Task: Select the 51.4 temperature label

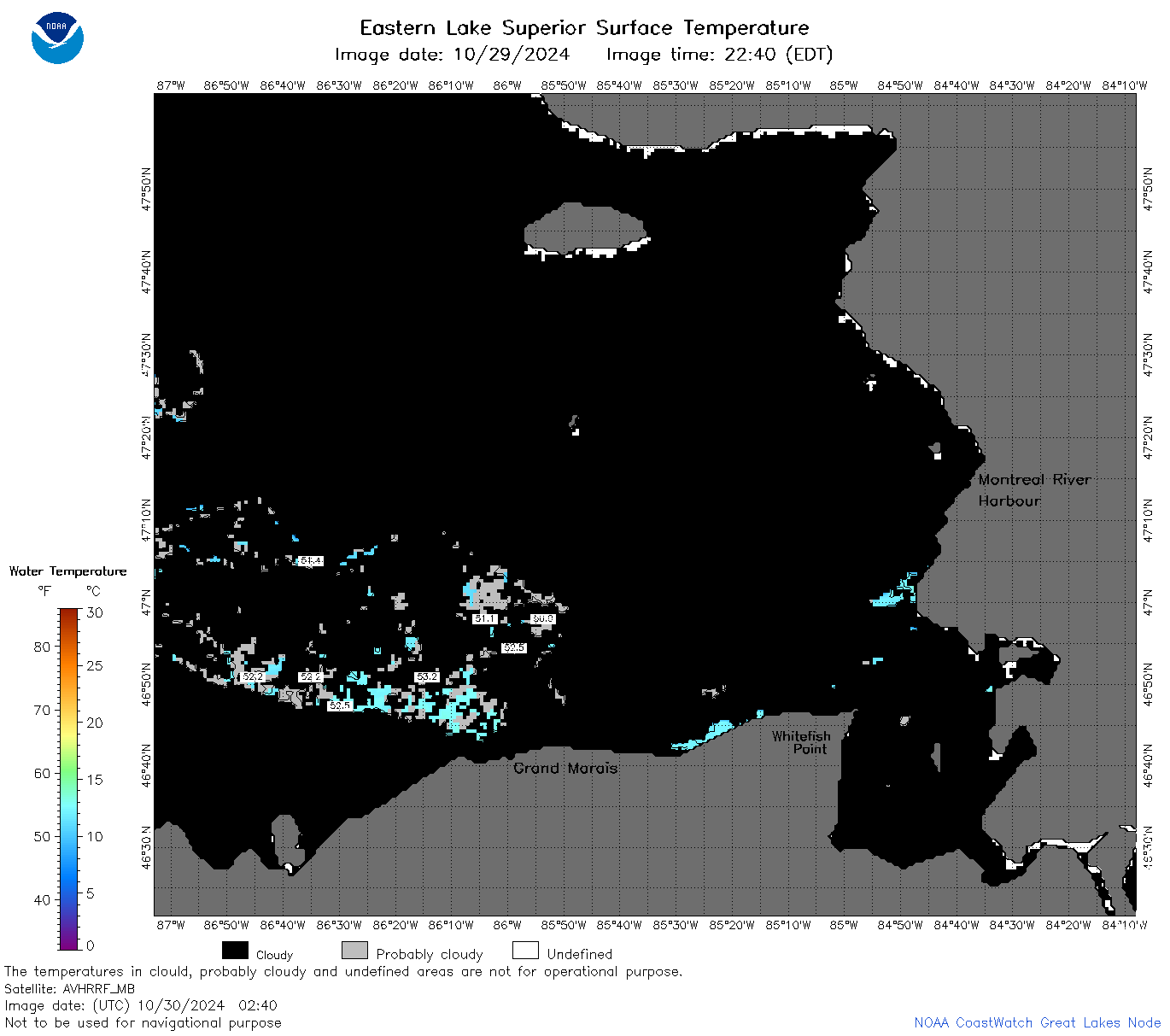Action: pos(311,561)
